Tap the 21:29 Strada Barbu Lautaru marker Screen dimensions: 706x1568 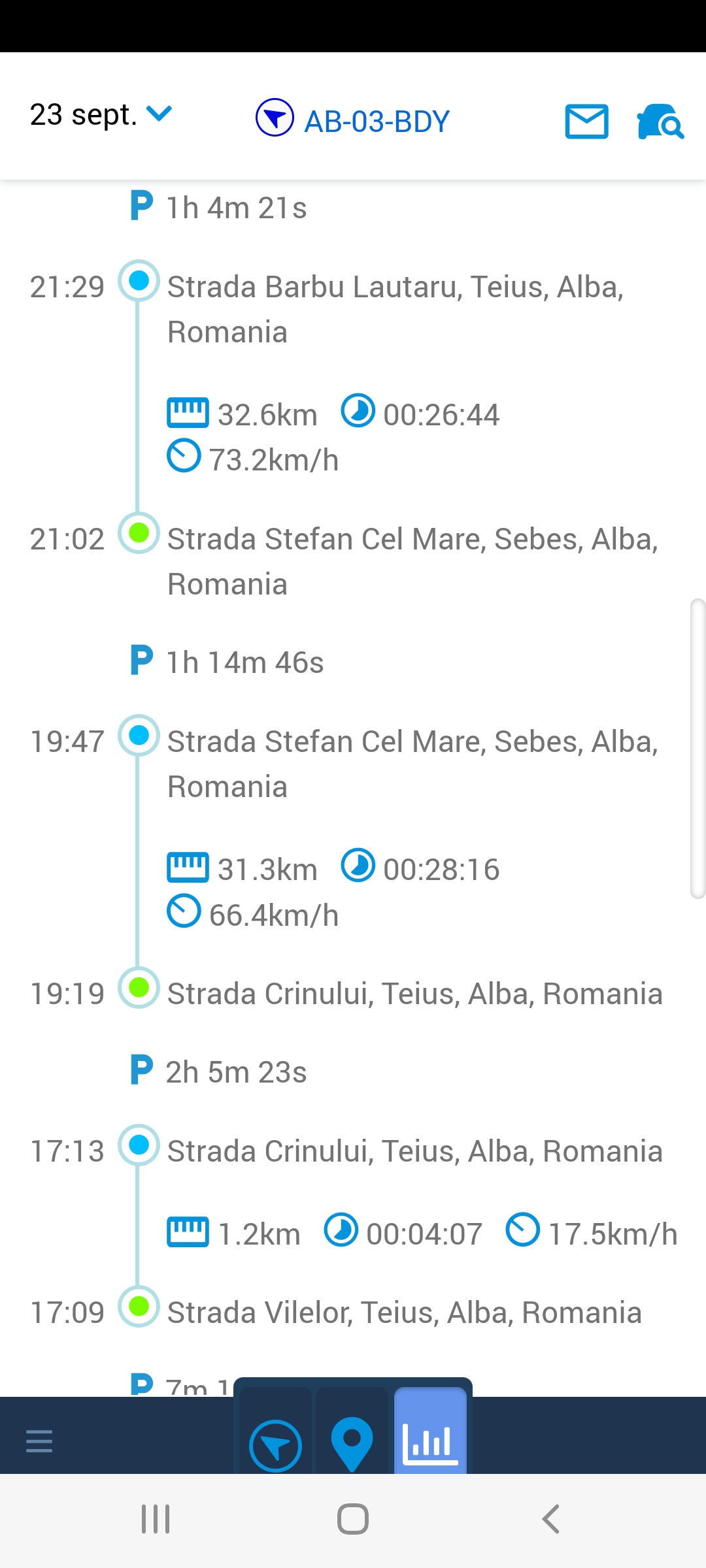tap(139, 281)
